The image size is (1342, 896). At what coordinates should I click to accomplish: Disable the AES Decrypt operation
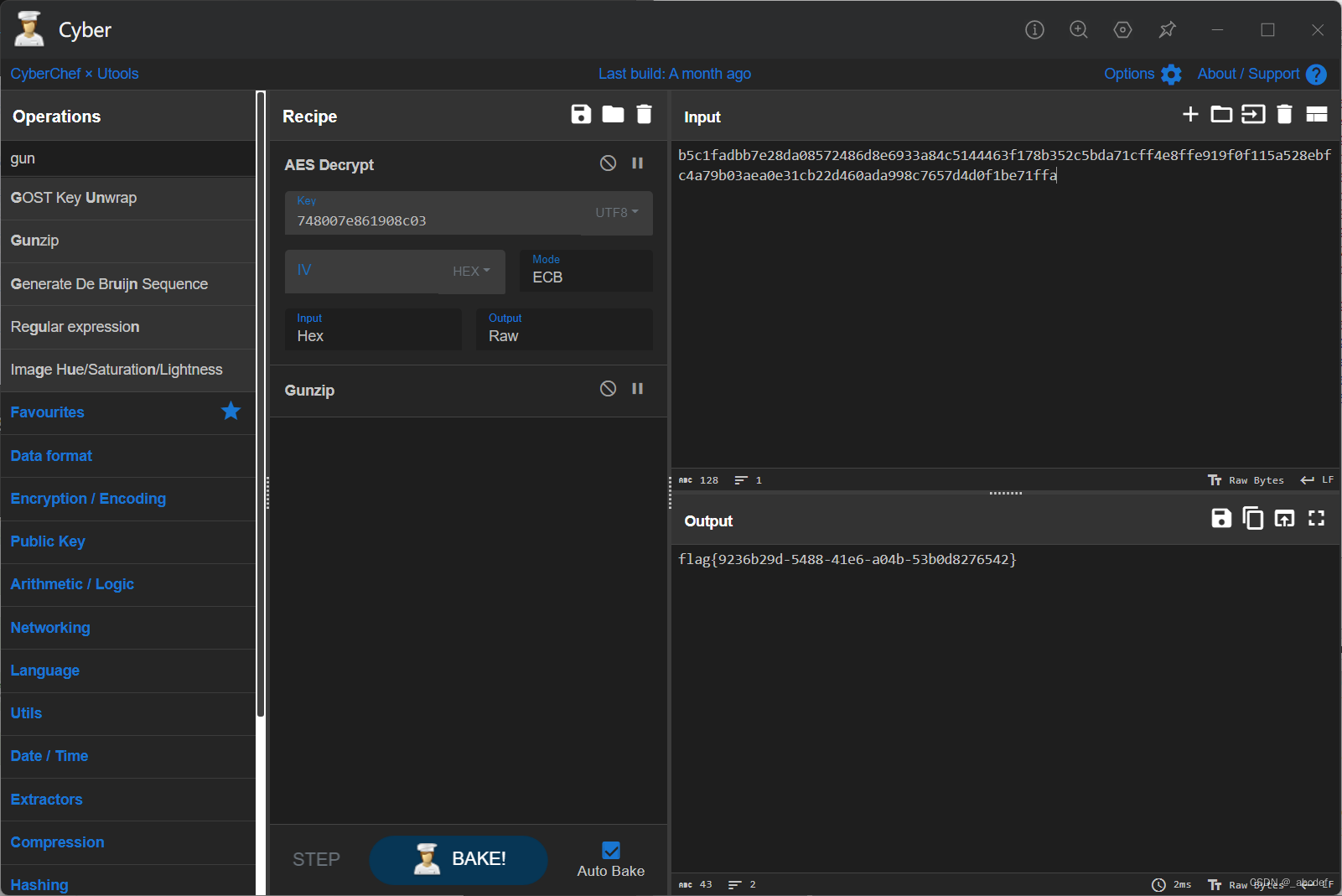coord(608,163)
